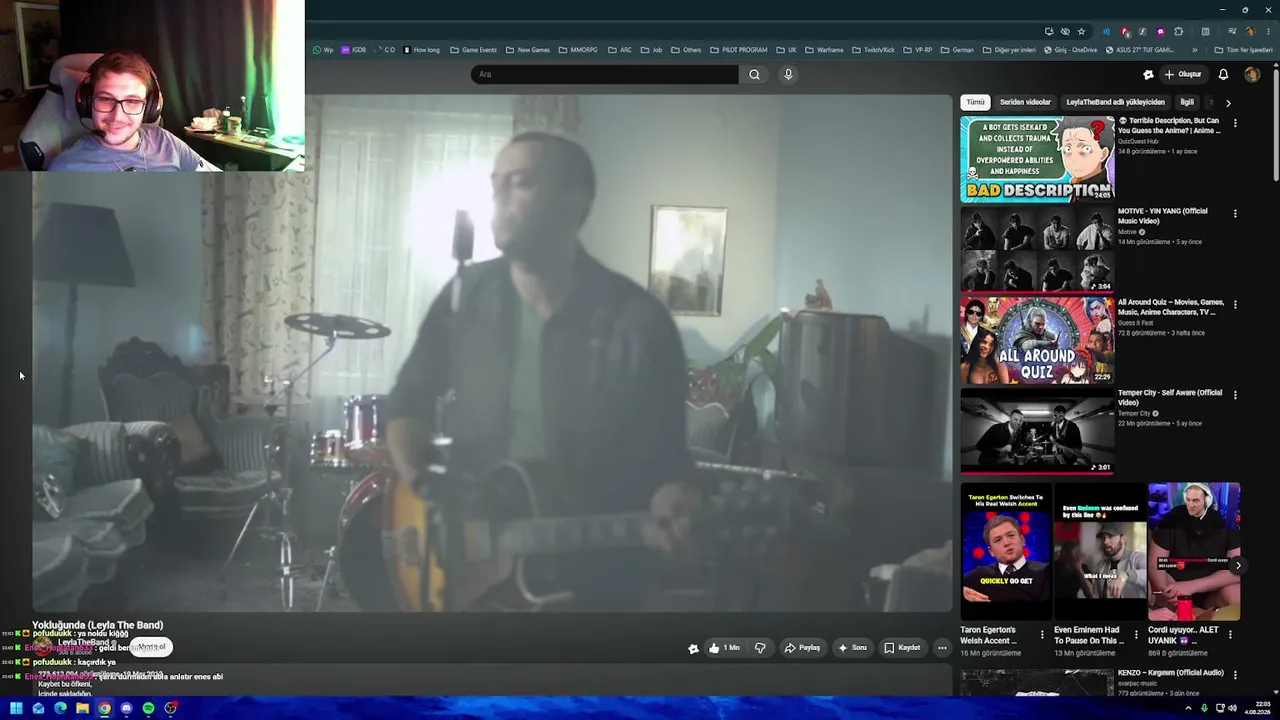The image size is (1280, 720).
Task: Open the WhatsApp 'Wp' bookmark
Action: pyautogui.click(x=323, y=50)
